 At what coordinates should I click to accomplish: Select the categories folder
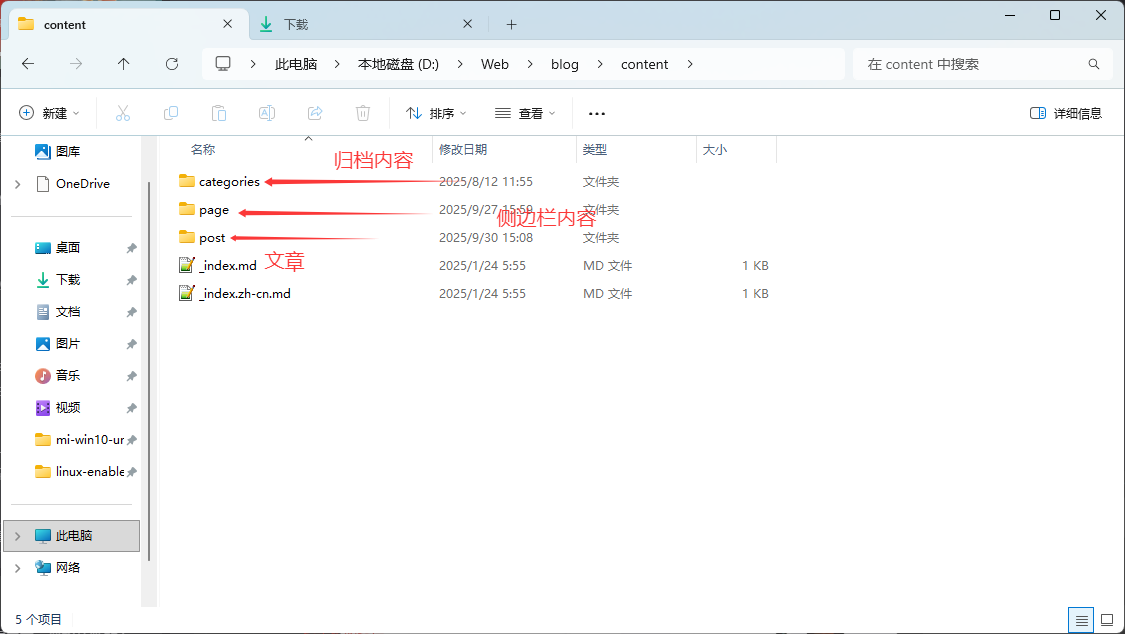coord(229,182)
